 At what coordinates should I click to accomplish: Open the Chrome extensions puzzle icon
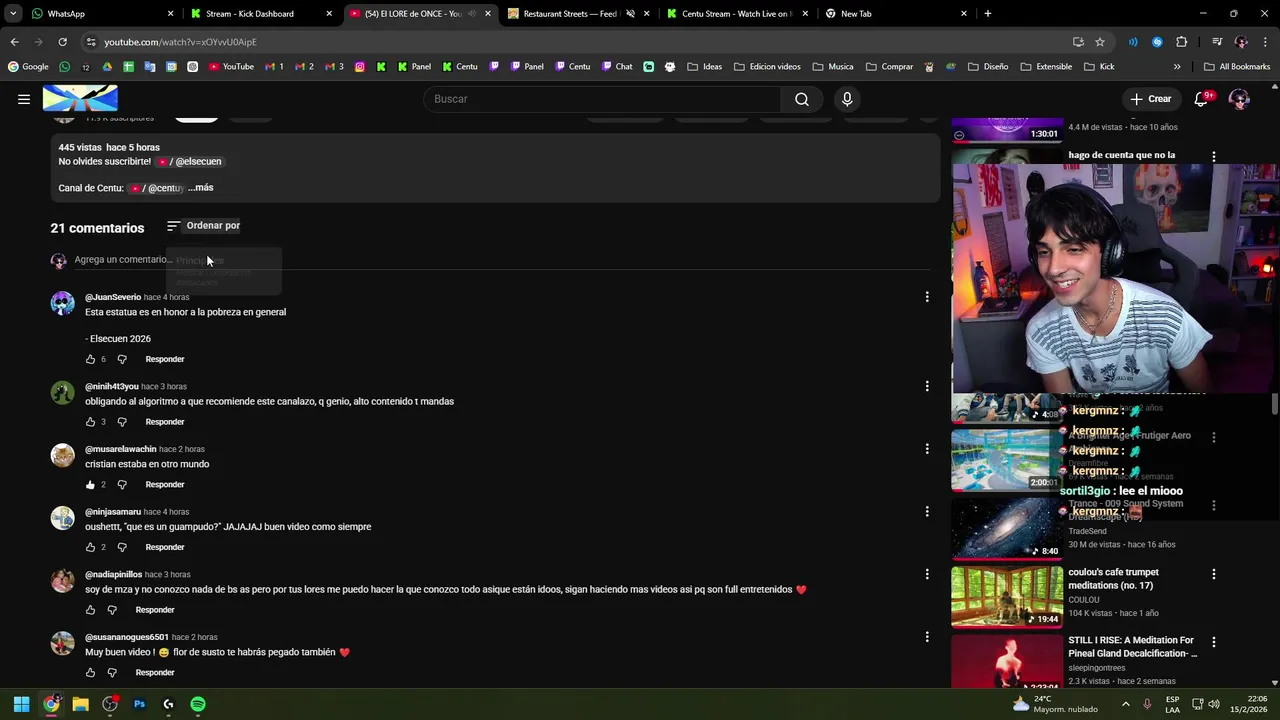point(1181,42)
